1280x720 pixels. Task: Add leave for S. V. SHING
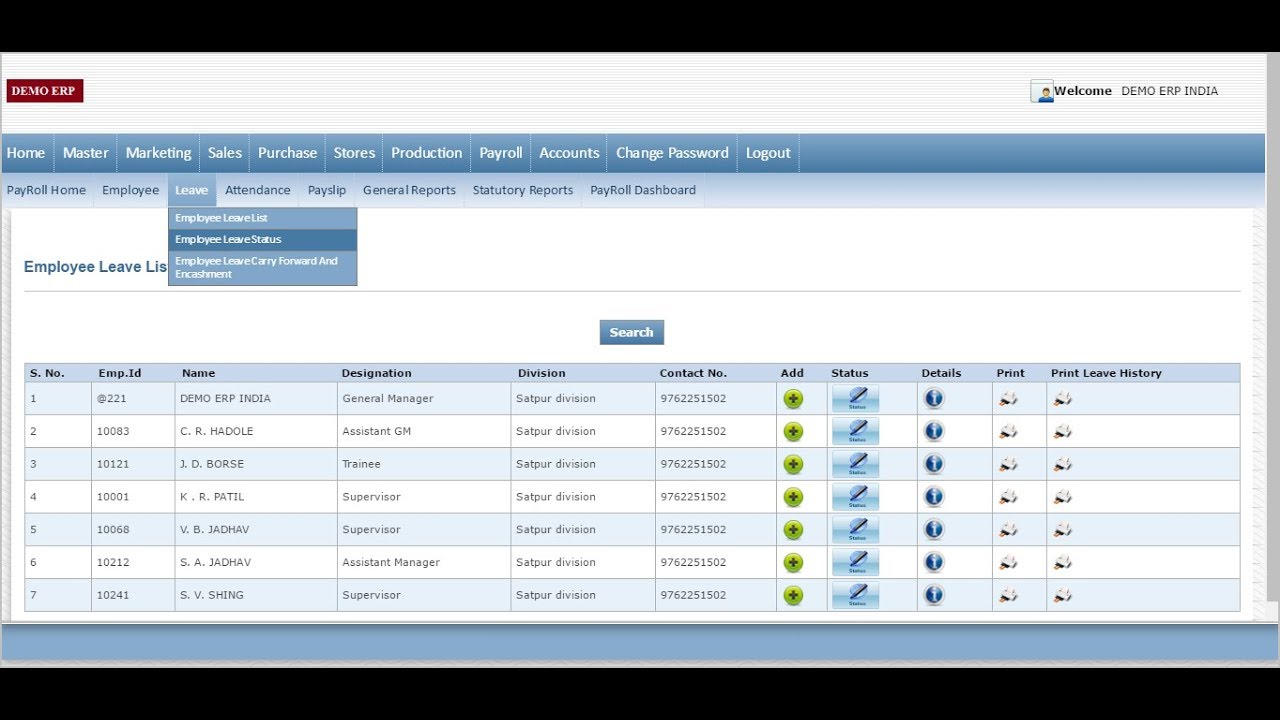pyautogui.click(x=793, y=596)
